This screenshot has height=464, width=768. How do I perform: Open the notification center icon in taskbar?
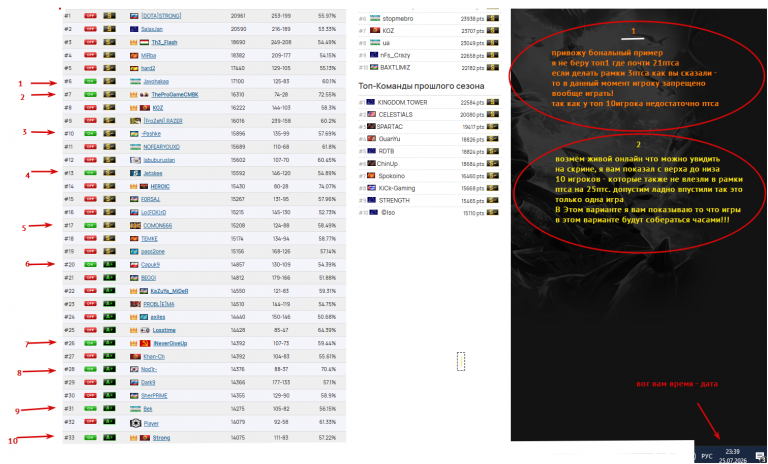(x=760, y=456)
